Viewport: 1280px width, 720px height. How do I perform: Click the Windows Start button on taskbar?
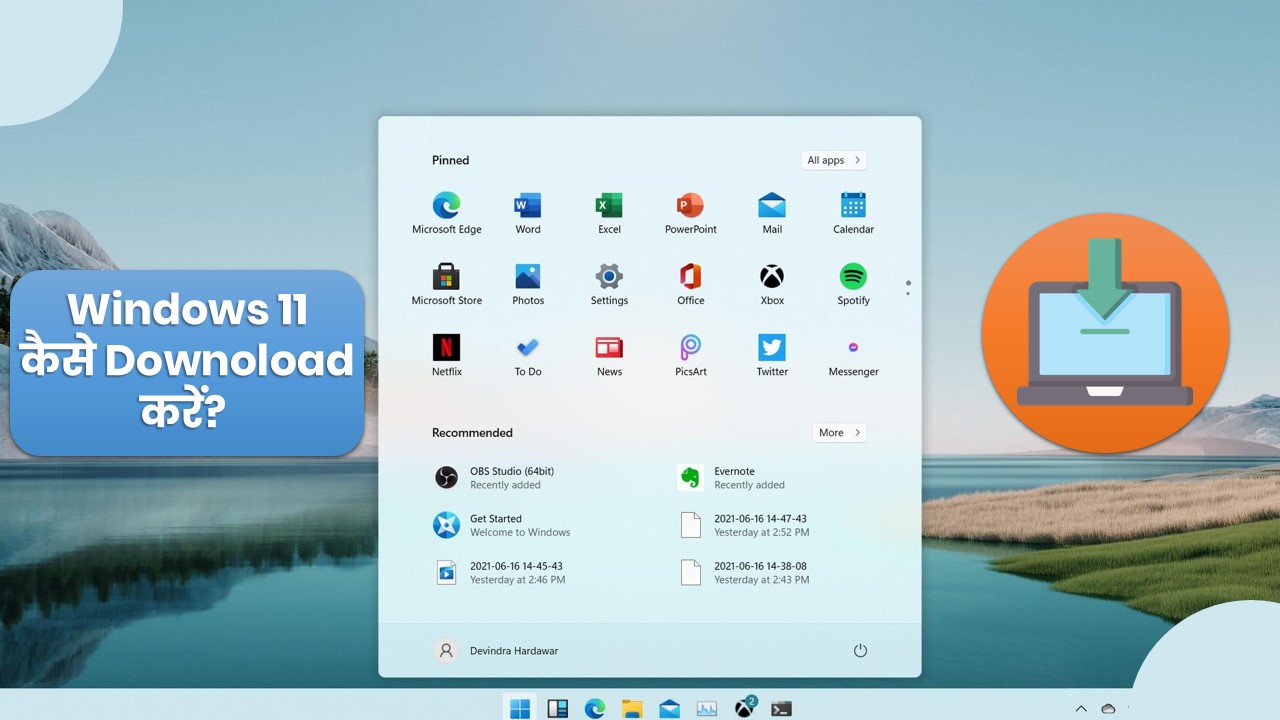pos(520,708)
